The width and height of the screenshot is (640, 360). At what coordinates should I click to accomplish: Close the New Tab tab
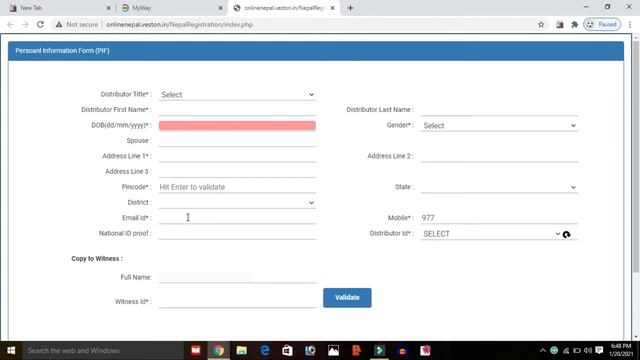108,8
